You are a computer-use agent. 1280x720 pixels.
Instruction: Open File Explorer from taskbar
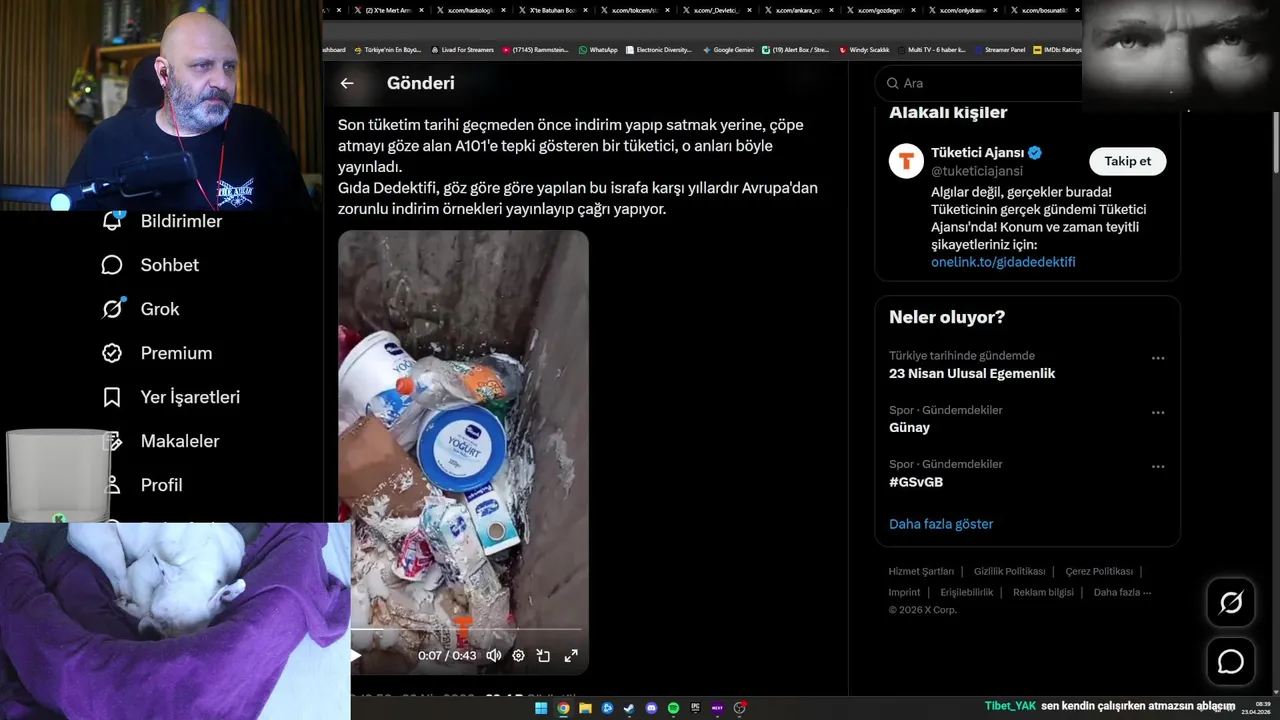(585, 708)
